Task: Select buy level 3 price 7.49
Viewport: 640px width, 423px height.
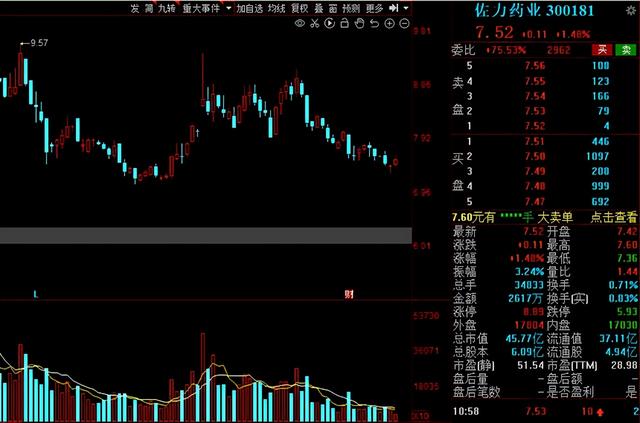Action: pos(535,171)
